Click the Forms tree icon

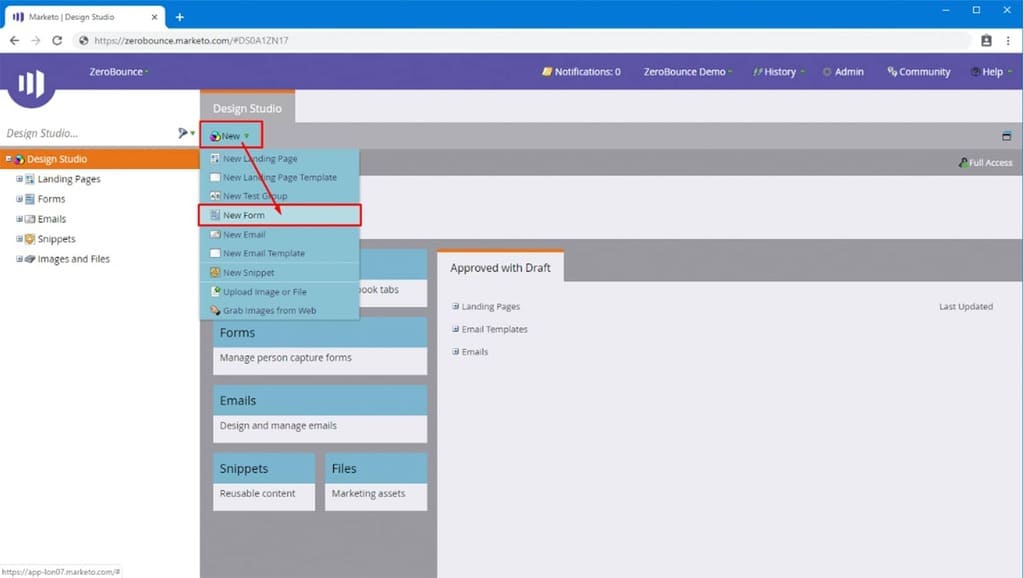point(30,199)
